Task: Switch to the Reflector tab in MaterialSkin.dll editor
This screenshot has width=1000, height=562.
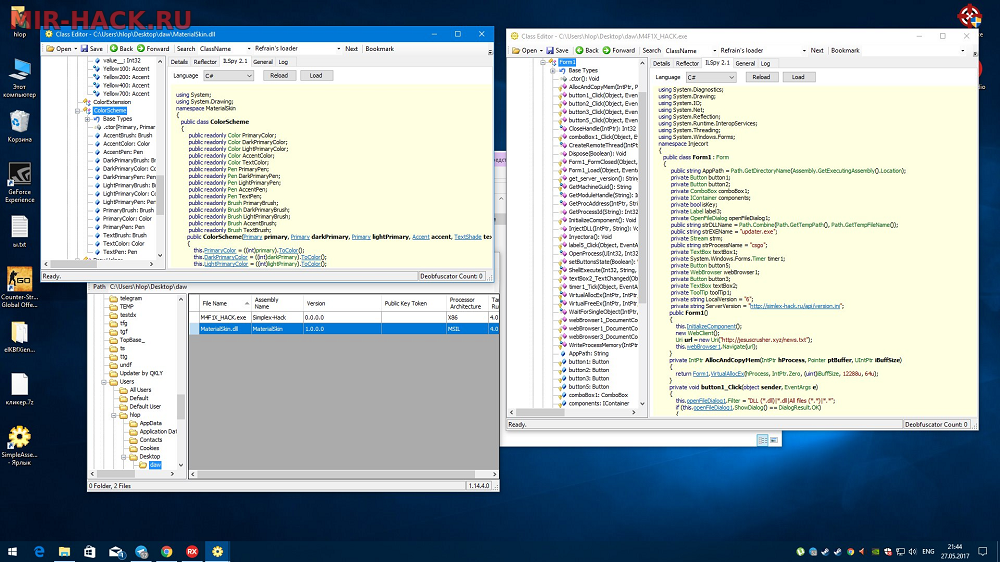Action: coord(205,62)
